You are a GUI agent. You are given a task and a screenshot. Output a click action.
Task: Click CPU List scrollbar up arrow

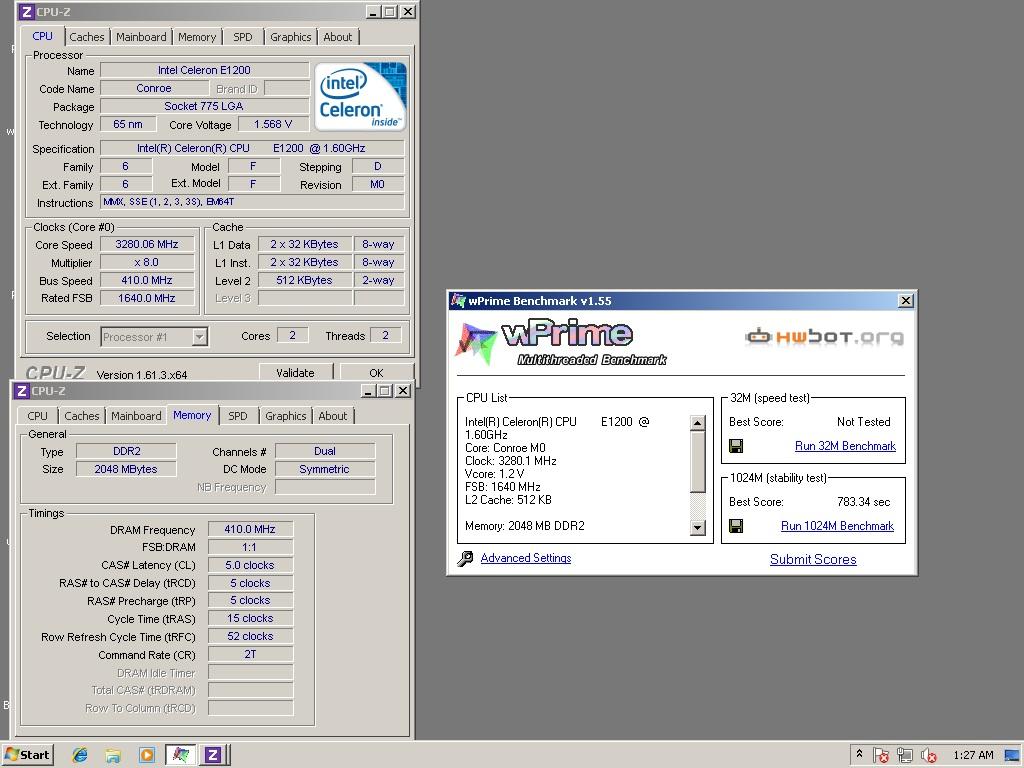tap(697, 423)
